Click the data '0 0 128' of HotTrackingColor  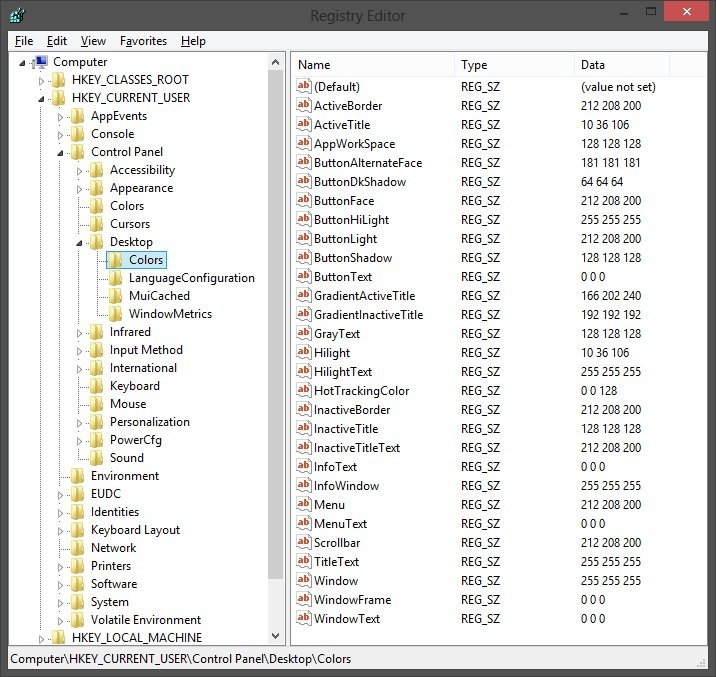click(599, 390)
